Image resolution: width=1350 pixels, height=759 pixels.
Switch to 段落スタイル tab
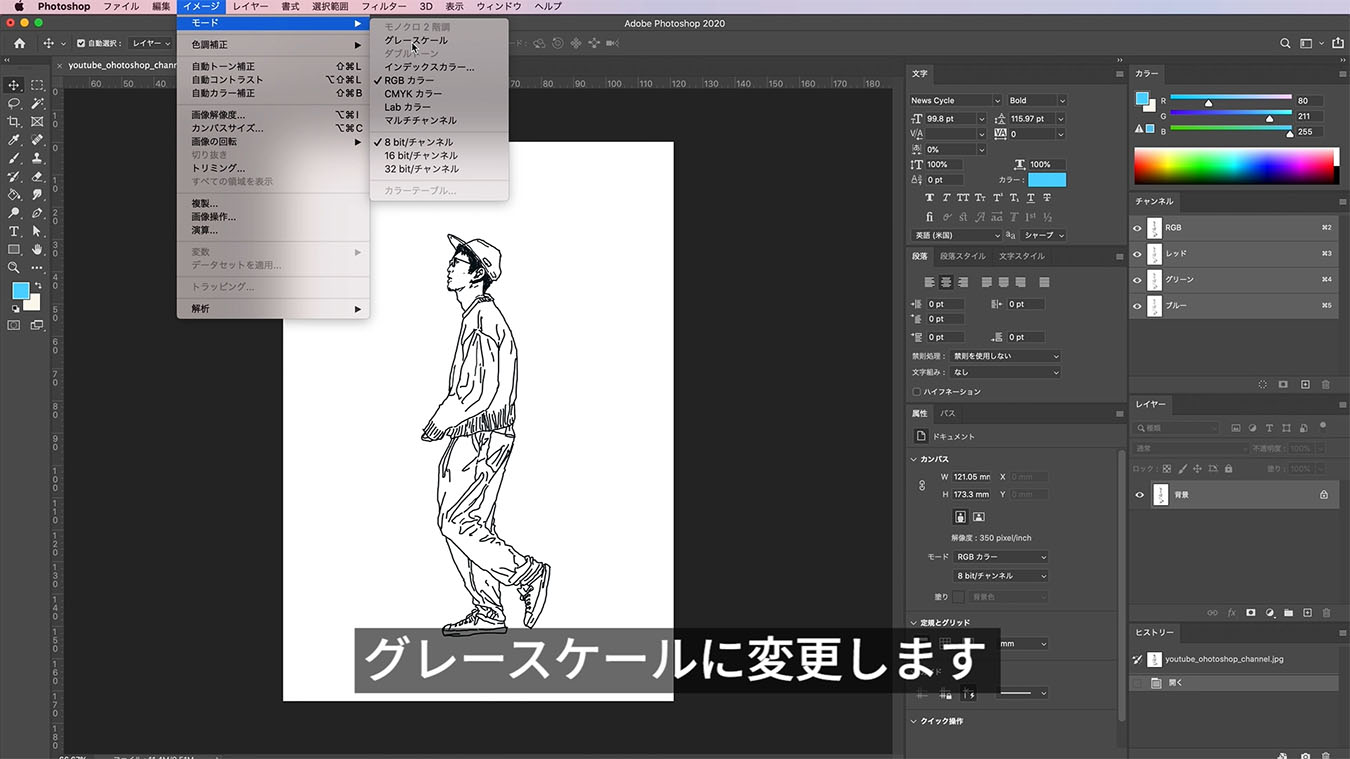[962, 256]
